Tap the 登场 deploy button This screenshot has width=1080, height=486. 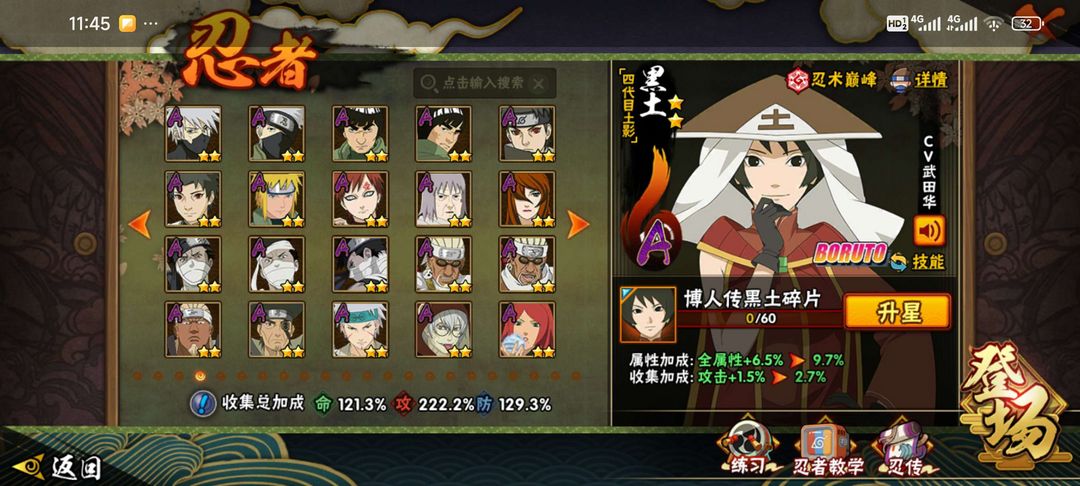coord(1018,408)
